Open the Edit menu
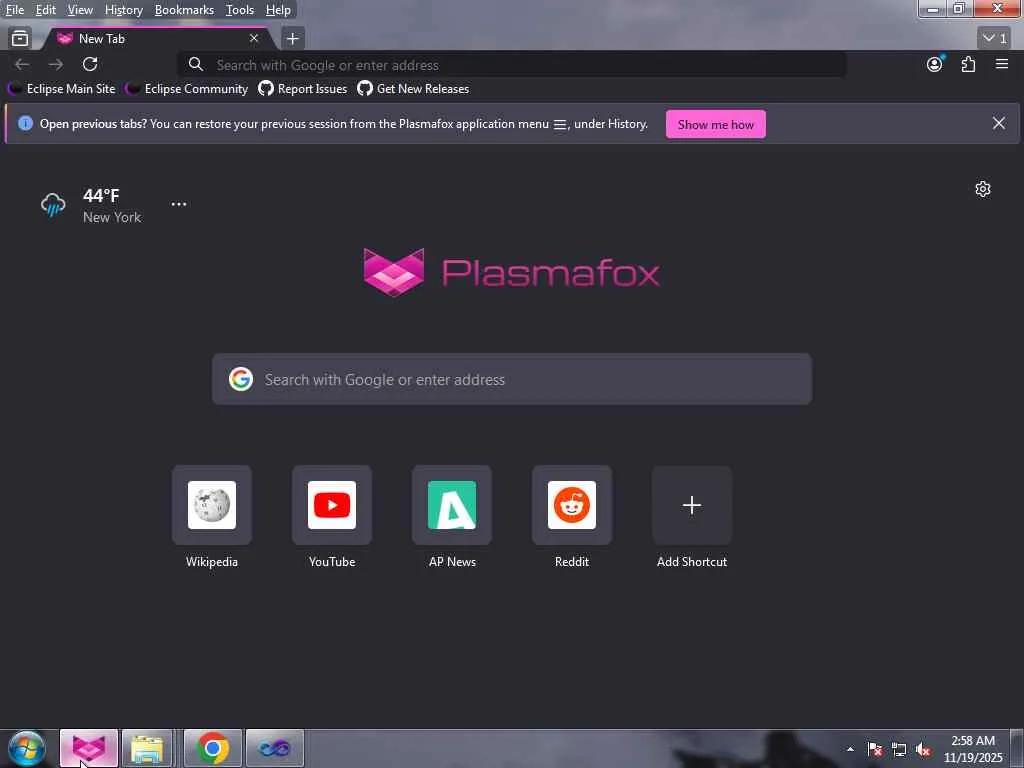This screenshot has height=768, width=1024. pos(45,10)
